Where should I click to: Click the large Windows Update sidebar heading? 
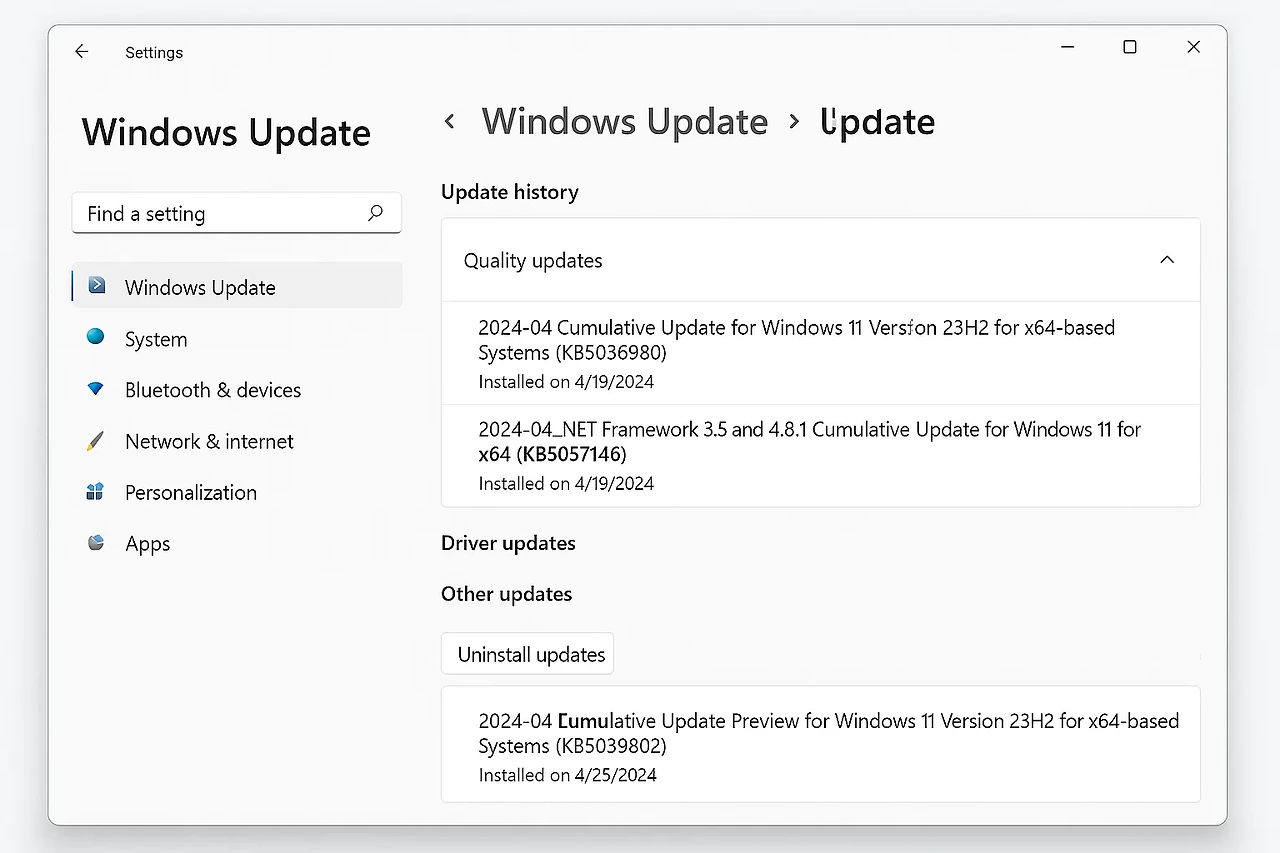point(226,133)
